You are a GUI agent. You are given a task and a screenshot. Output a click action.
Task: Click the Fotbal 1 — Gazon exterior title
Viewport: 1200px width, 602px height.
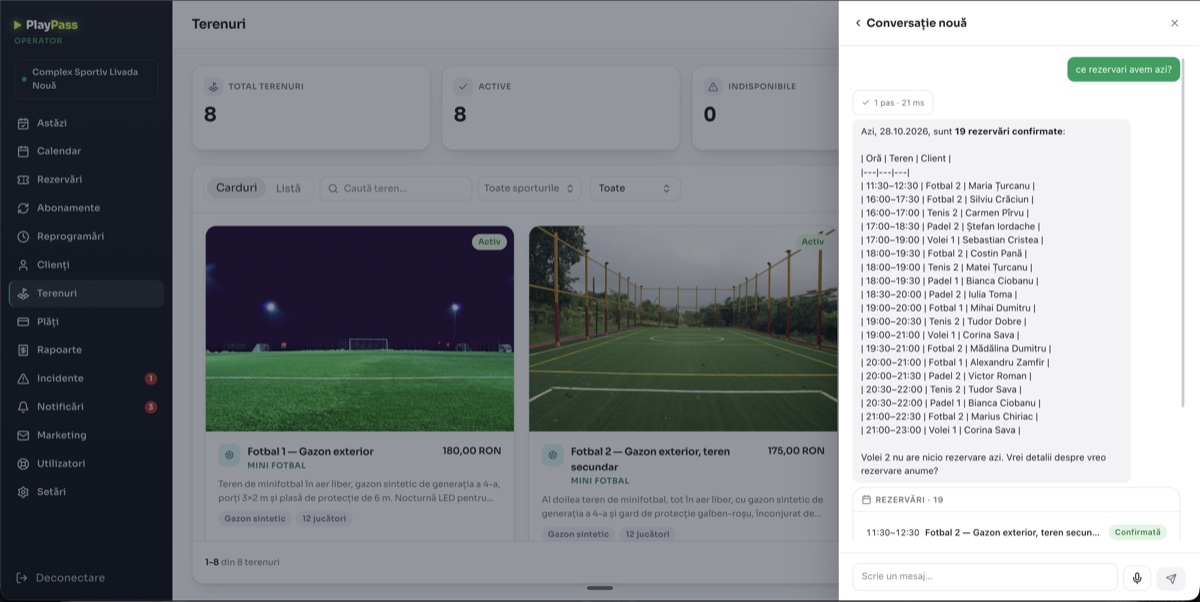coord(310,451)
